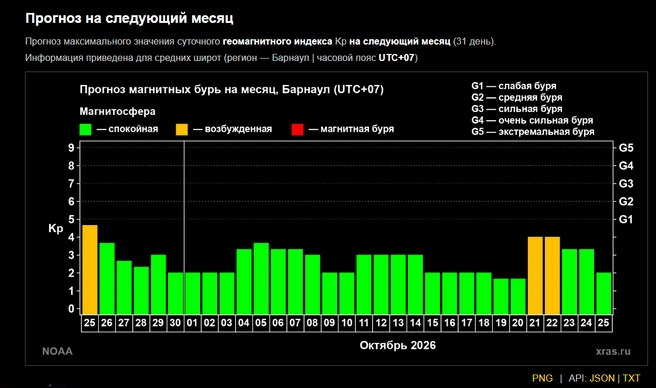Click the G1 label on right axis
Screen dimensions: 656x388
point(626,219)
